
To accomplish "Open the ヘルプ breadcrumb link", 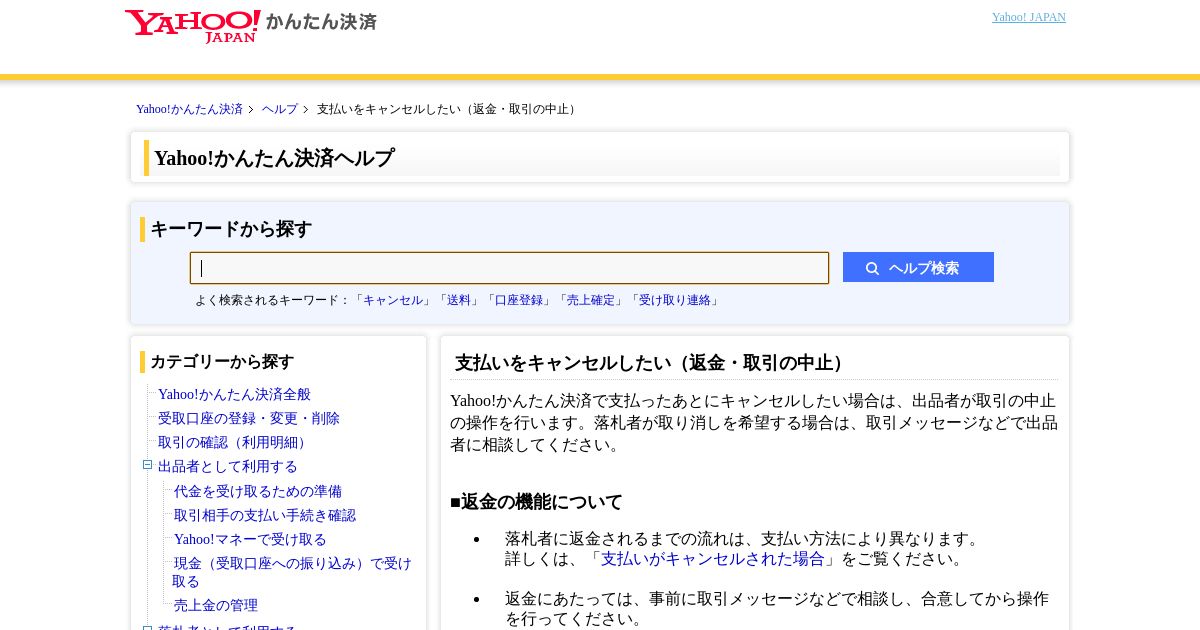I will [280, 109].
